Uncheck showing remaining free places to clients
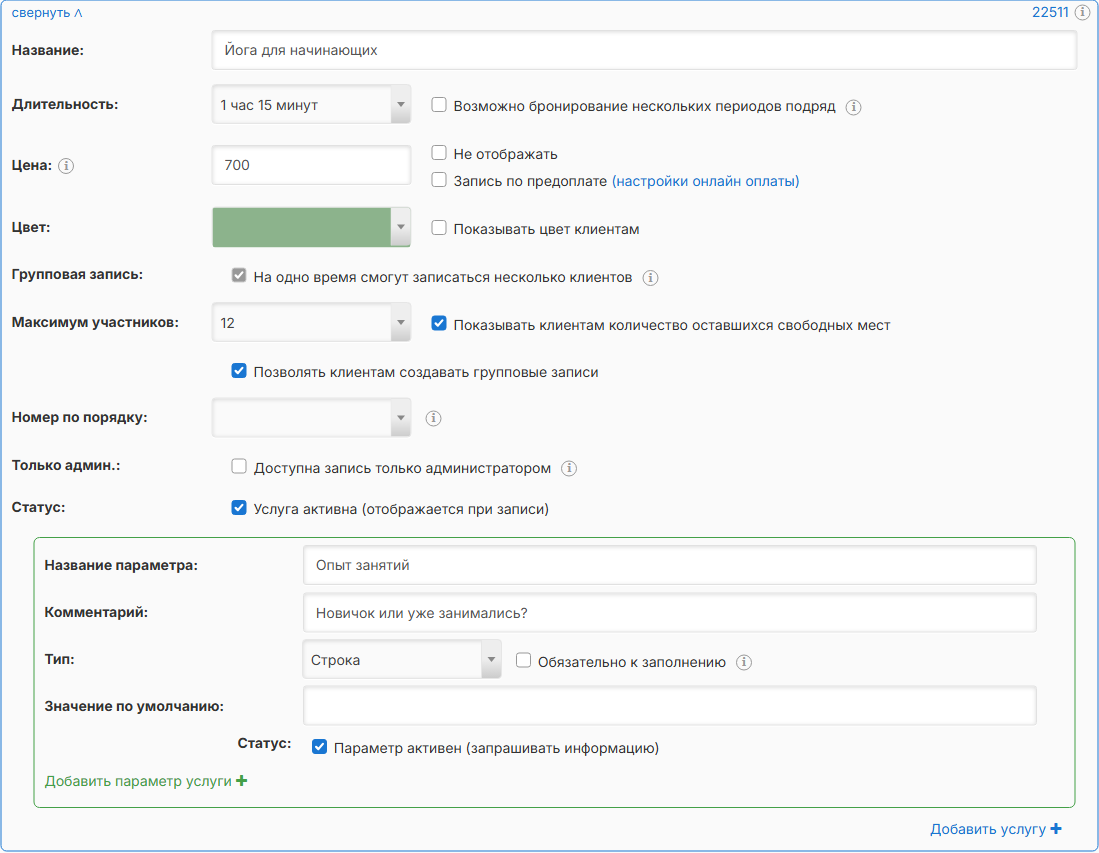The height and width of the screenshot is (853, 1099). point(439,324)
